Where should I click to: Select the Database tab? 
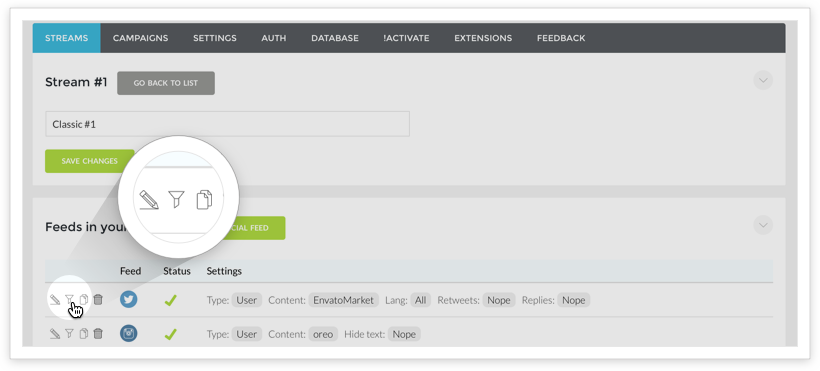pos(335,38)
